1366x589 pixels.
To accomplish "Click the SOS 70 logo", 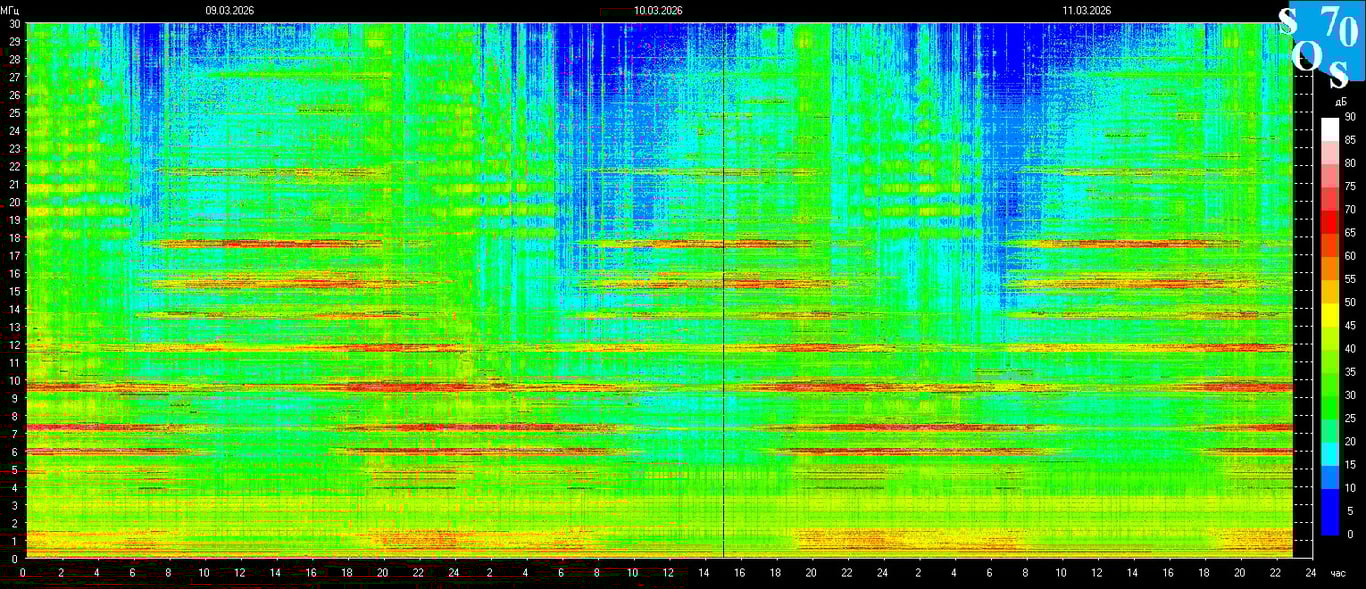I will (1321, 46).
